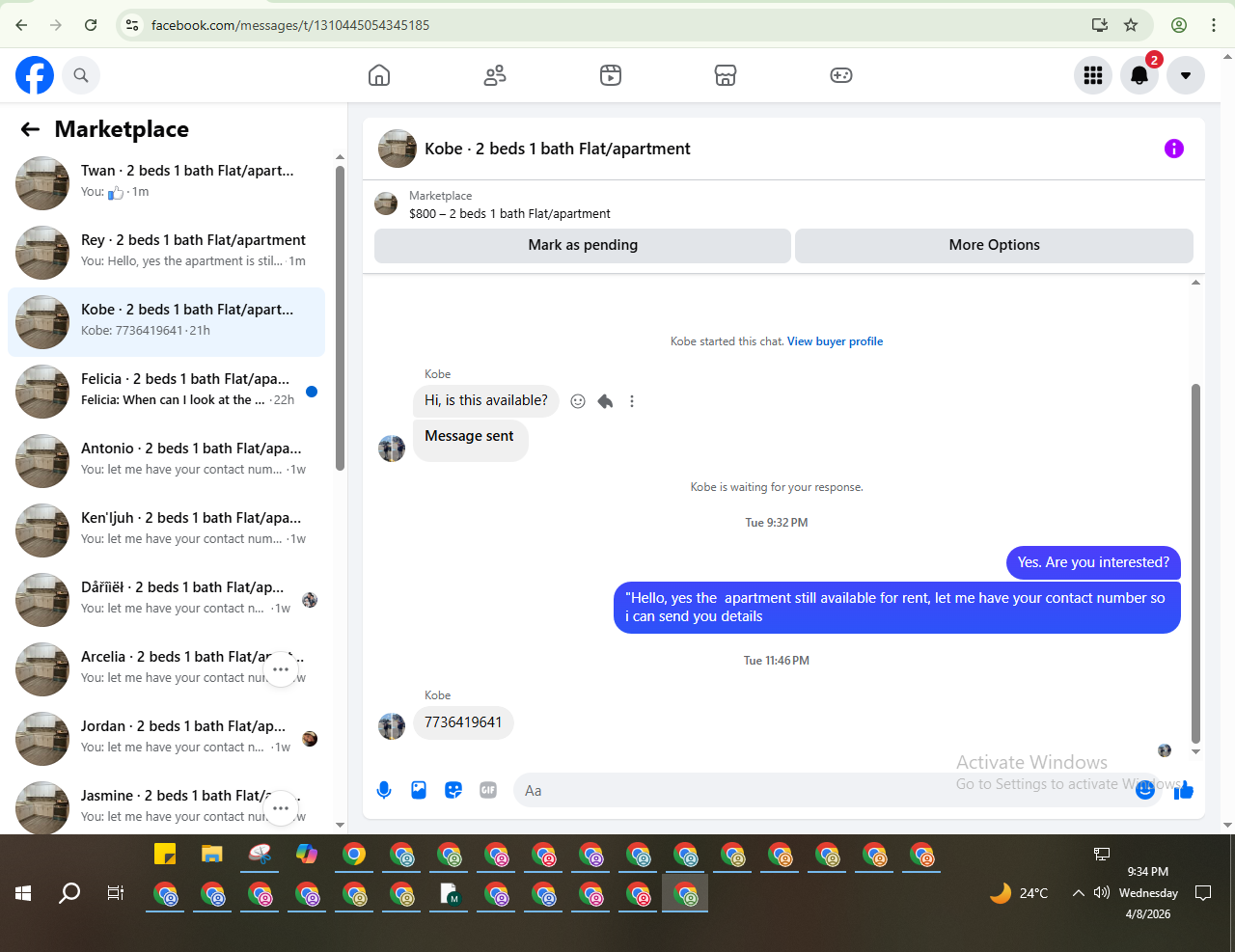Screen dimensions: 1235x952
Task: Open more options for Kobe's first message
Action: [x=632, y=401]
